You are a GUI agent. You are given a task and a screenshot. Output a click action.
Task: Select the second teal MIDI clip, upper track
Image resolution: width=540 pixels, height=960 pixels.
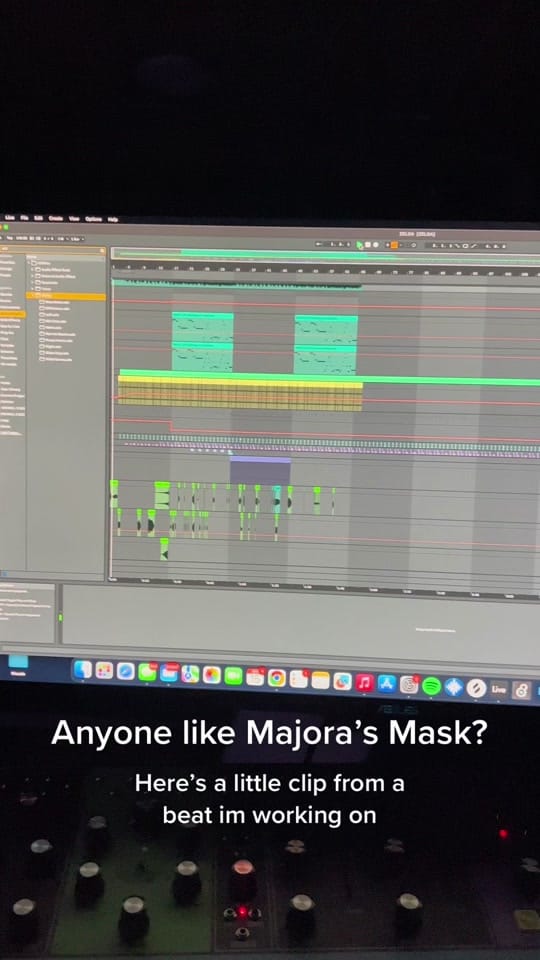[x=326, y=329]
